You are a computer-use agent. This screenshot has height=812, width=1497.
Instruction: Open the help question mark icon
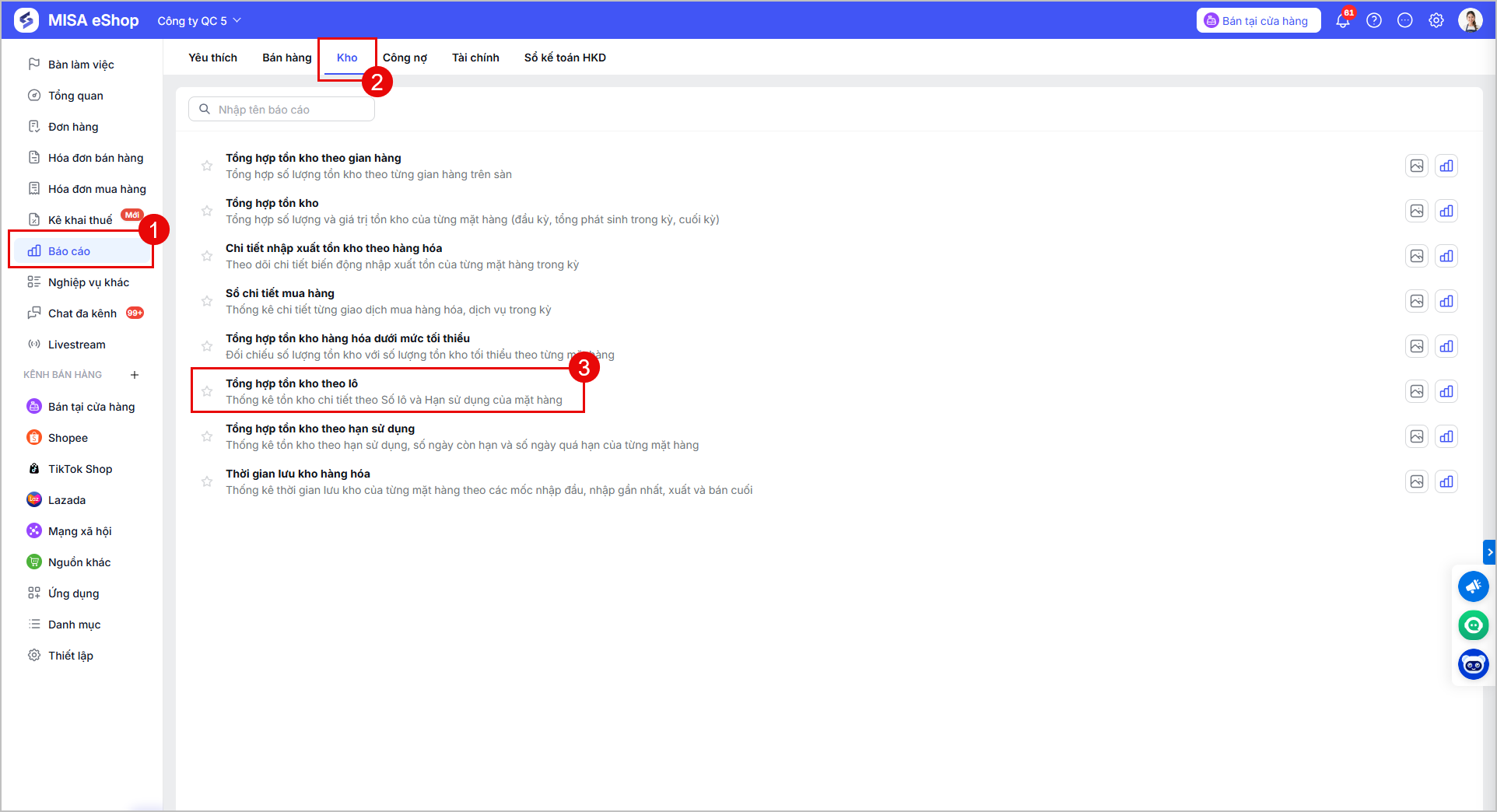(1374, 21)
